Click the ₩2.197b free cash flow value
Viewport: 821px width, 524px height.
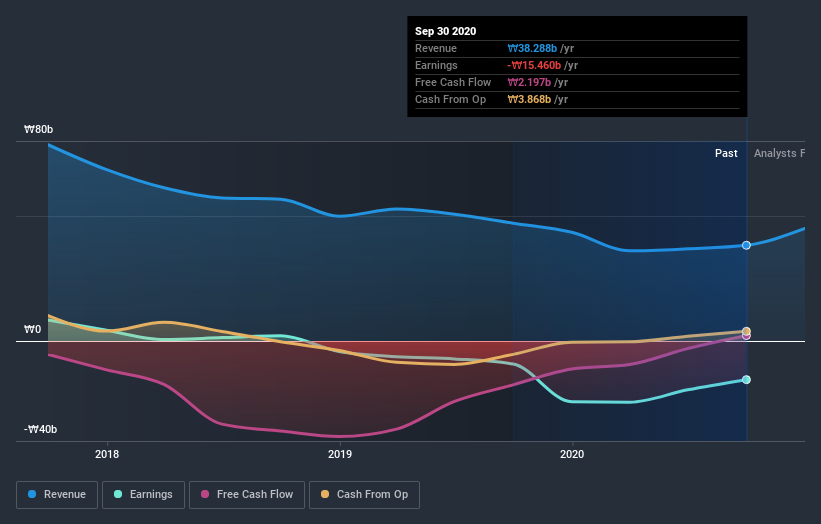tap(529, 82)
